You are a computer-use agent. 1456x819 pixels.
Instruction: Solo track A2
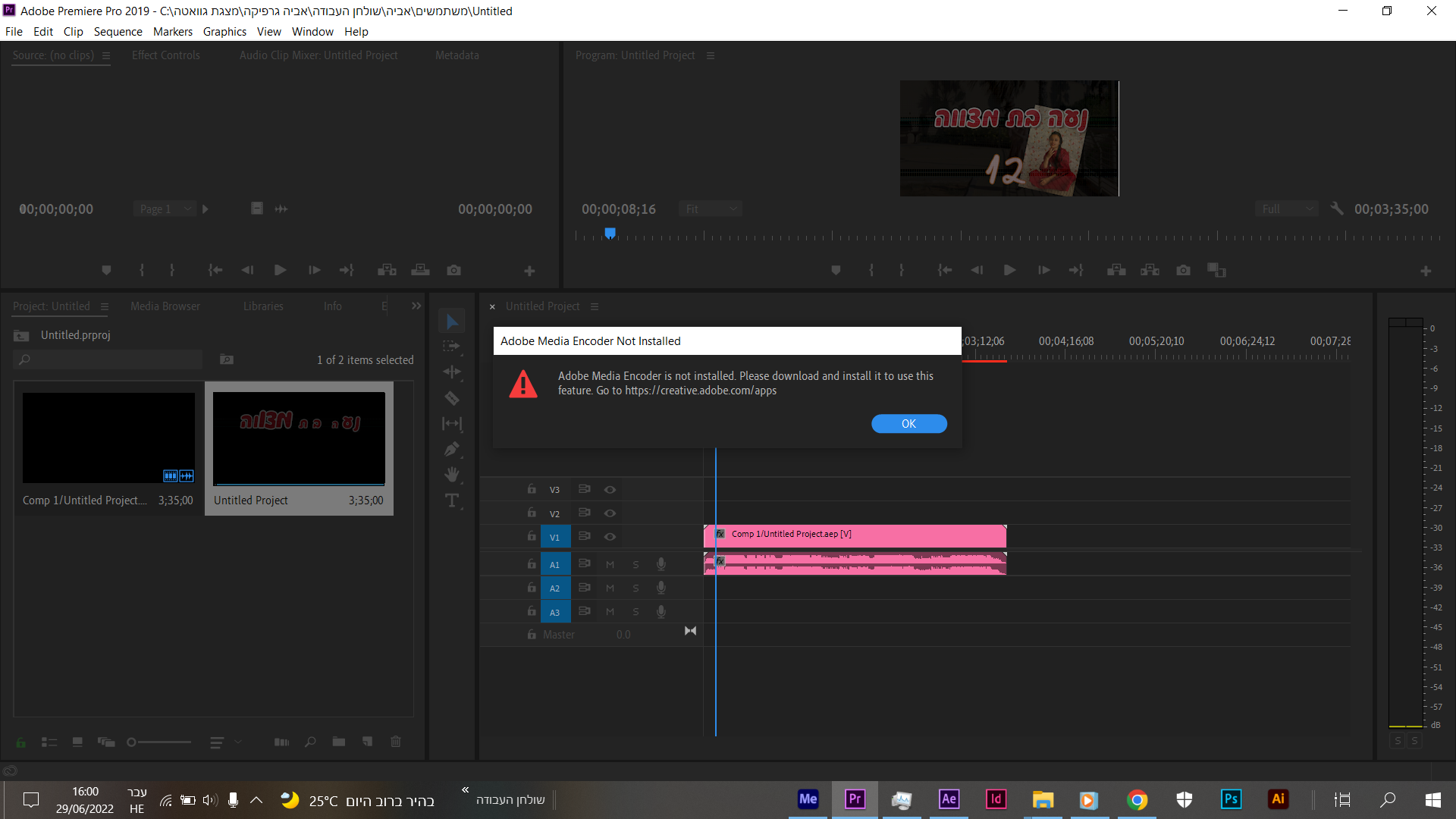(x=635, y=588)
